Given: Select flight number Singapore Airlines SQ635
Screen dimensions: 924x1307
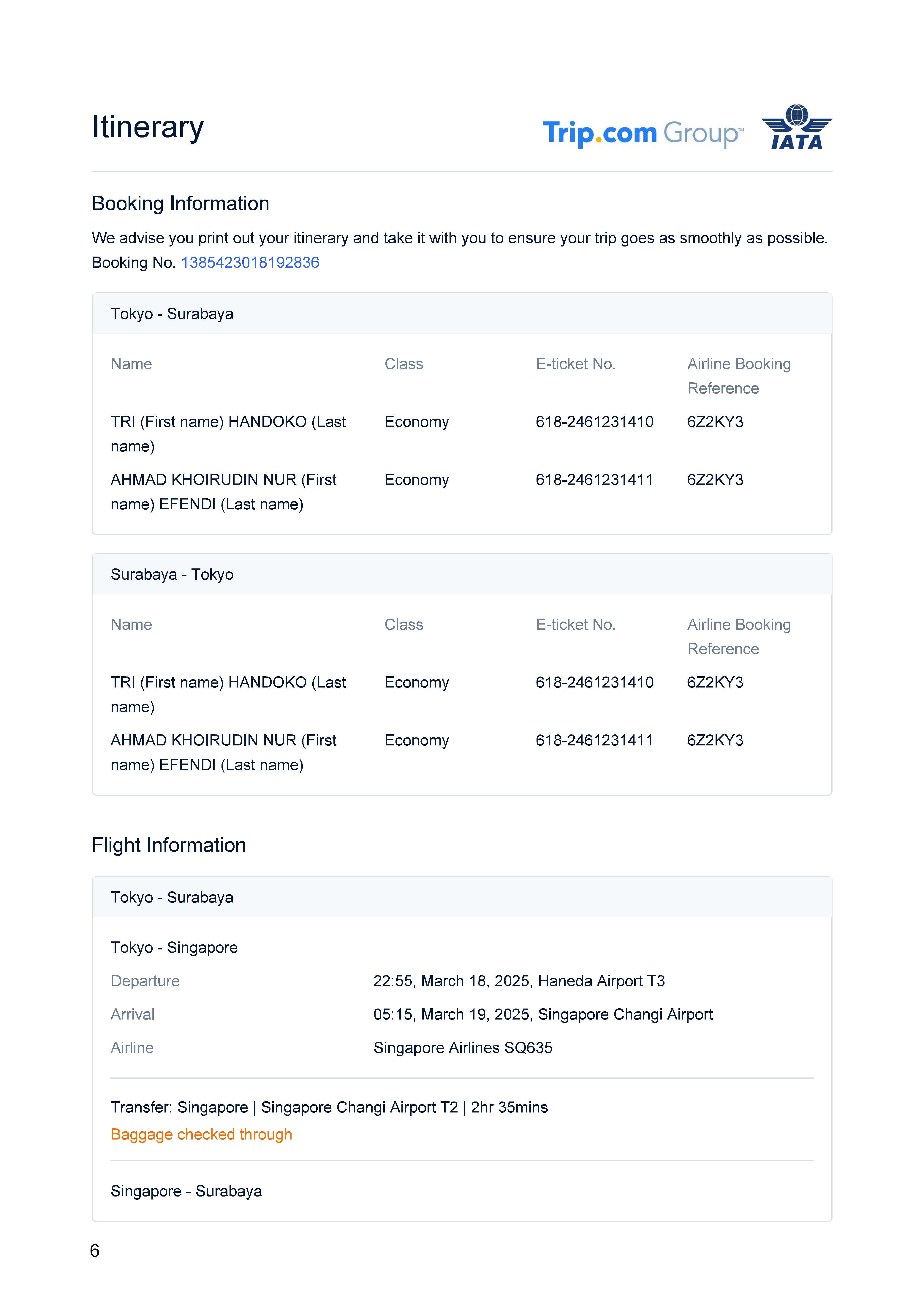Looking at the screenshot, I should click(462, 1047).
